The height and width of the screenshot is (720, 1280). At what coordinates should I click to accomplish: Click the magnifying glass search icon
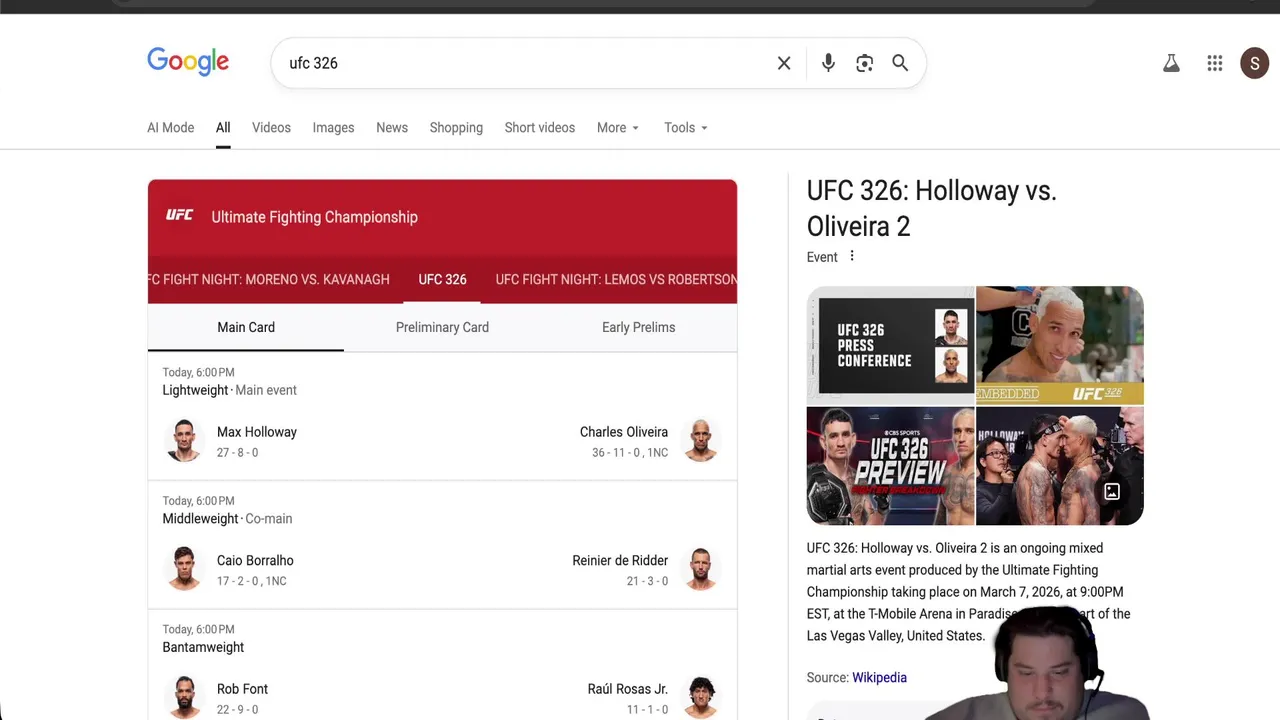[x=900, y=63]
